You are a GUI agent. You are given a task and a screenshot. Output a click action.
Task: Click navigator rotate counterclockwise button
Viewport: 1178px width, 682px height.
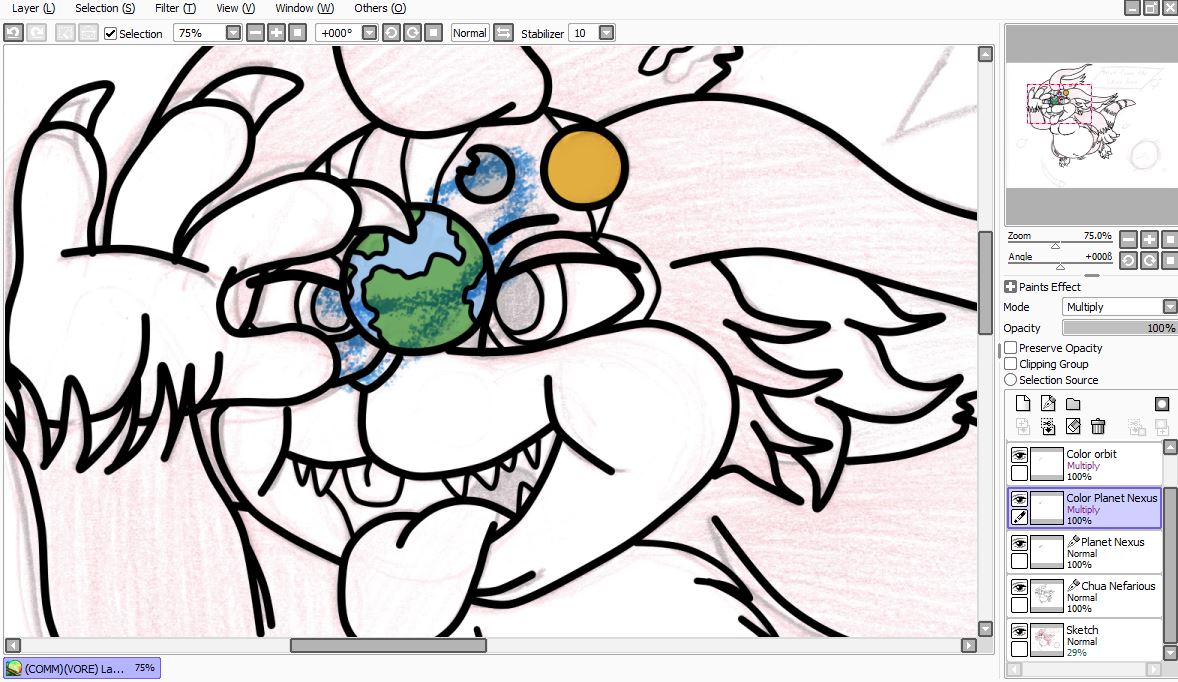[1128, 261]
